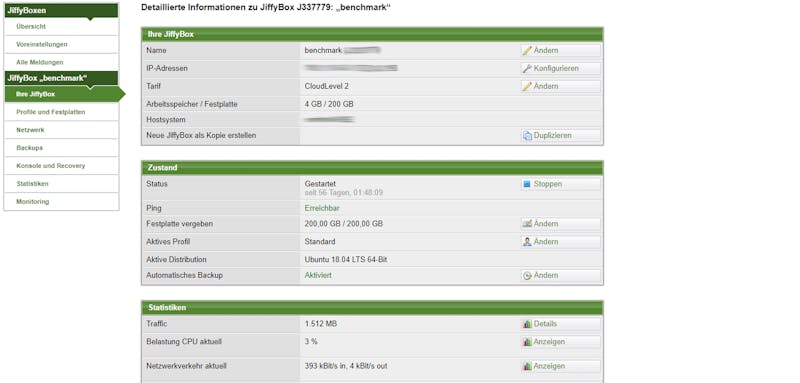Click the clock icon in the Automatisches Backup row
This screenshot has height=383, width=800.
527,275
